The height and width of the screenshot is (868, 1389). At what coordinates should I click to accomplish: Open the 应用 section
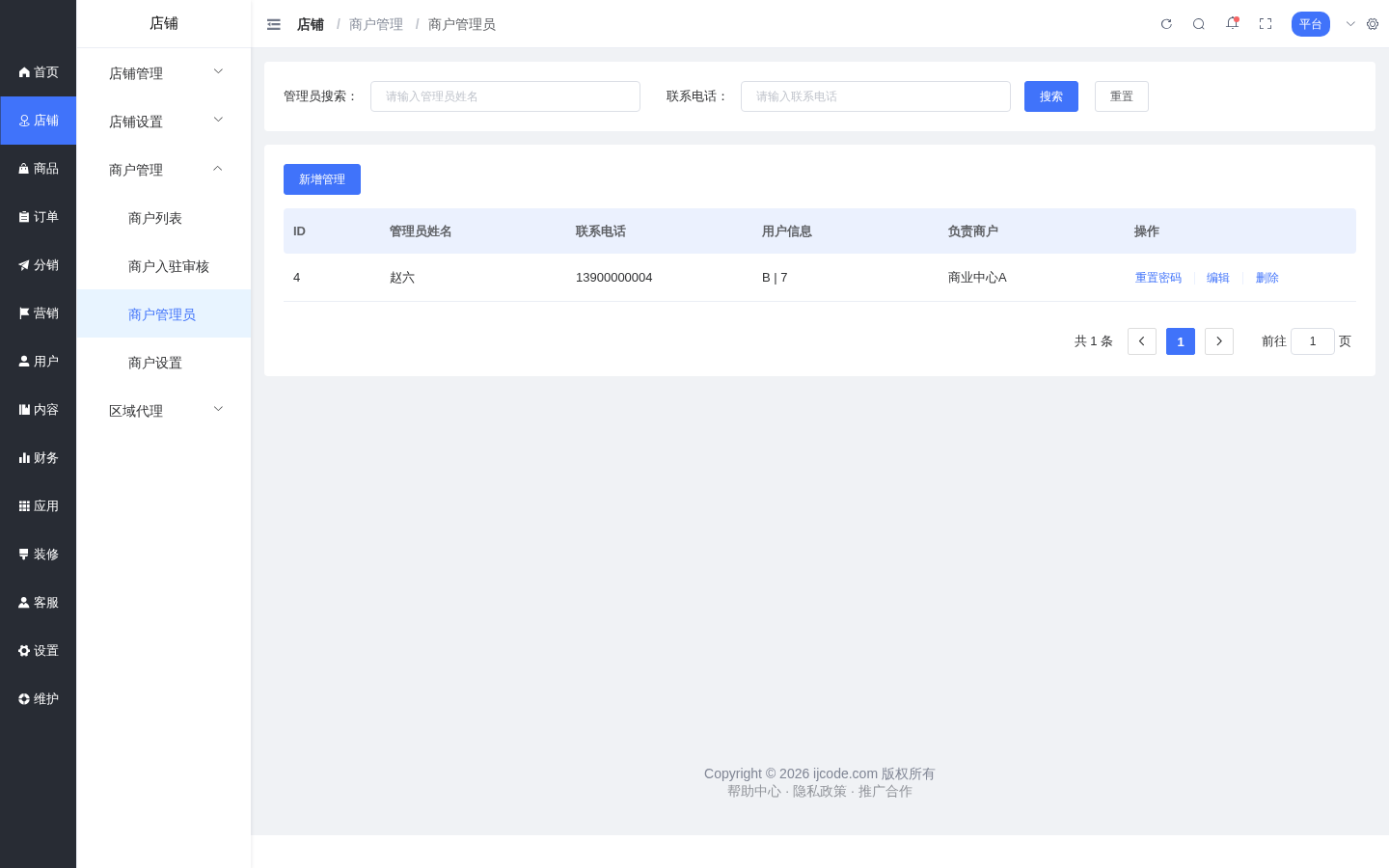pos(39,506)
